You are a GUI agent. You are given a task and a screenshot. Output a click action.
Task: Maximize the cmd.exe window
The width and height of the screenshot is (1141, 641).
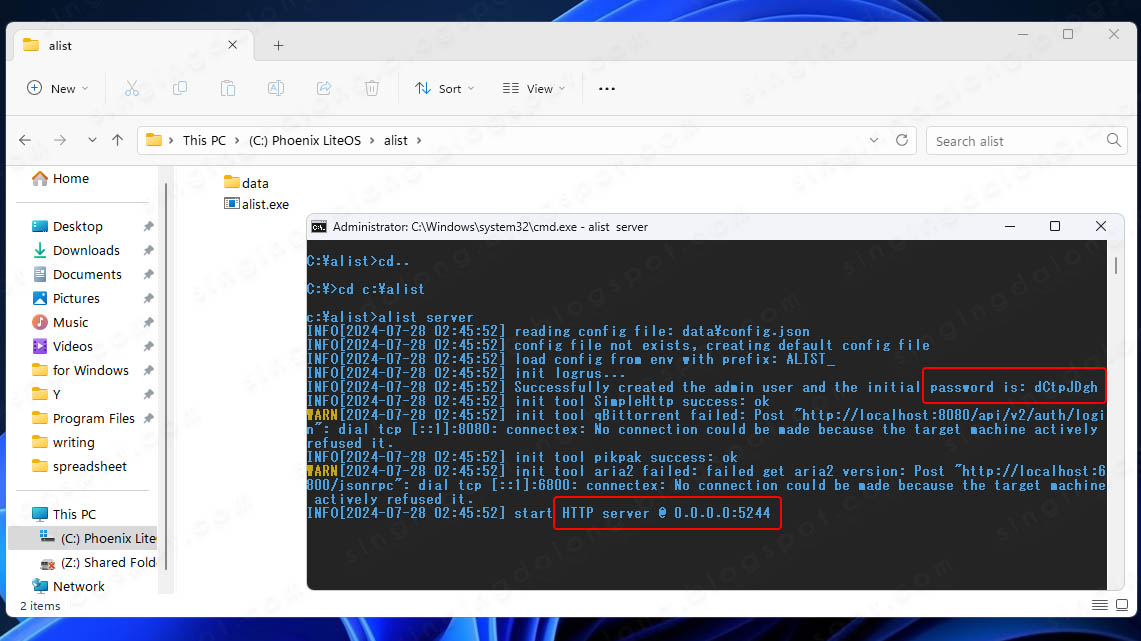(1054, 226)
